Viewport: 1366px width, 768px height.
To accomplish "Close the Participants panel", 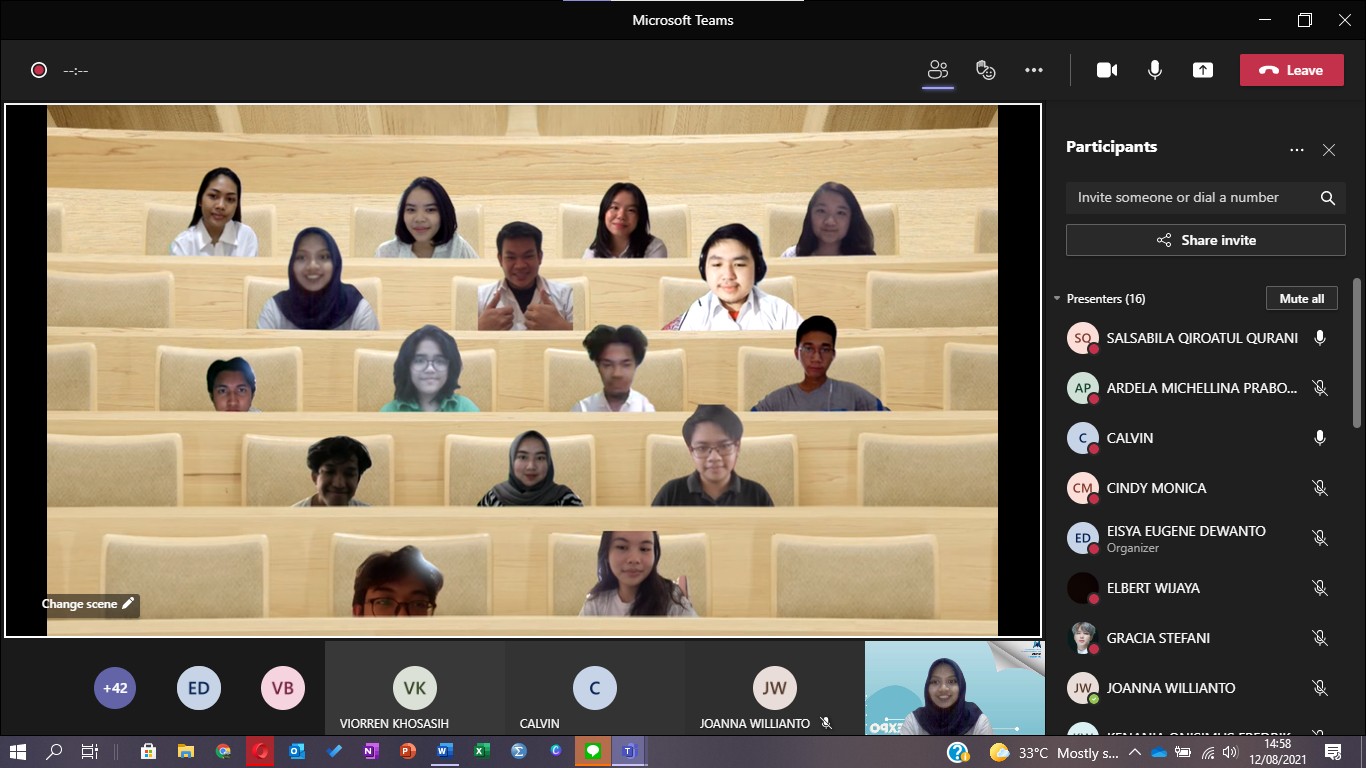I will point(1328,150).
